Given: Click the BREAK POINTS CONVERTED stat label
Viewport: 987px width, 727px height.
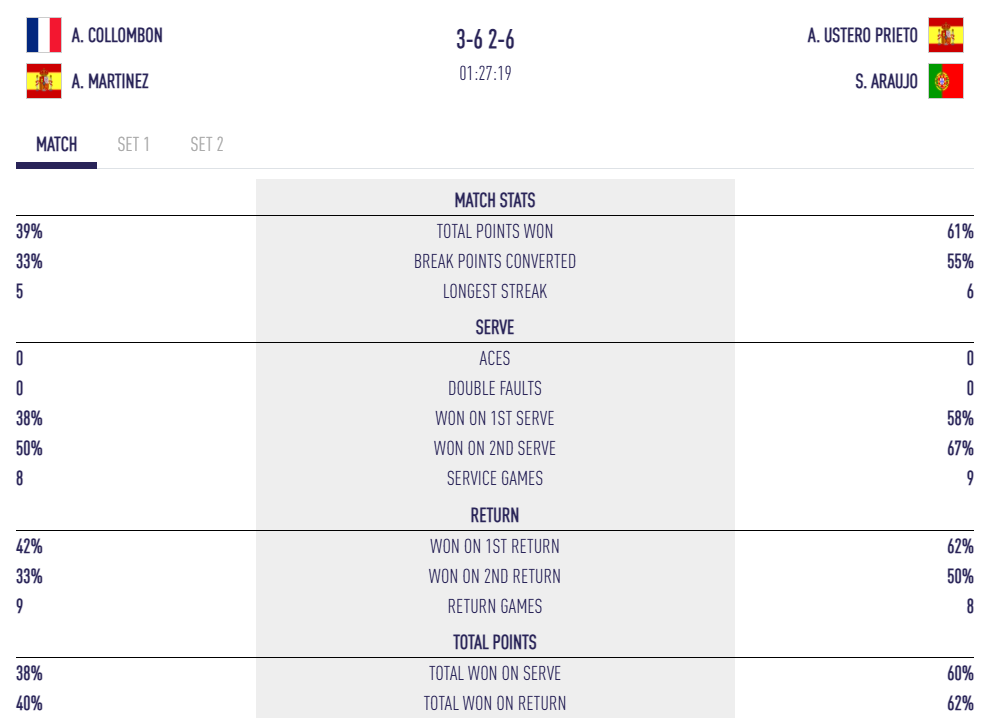Looking at the screenshot, I should click(x=495, y=261).
